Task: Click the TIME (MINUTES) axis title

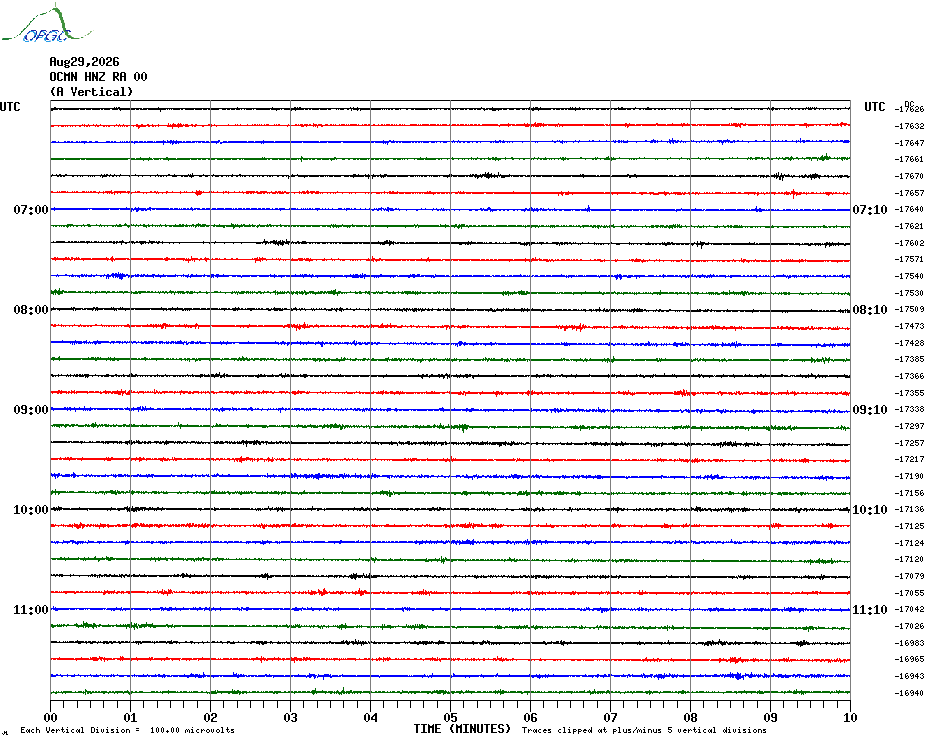Action: click(462, 729)
